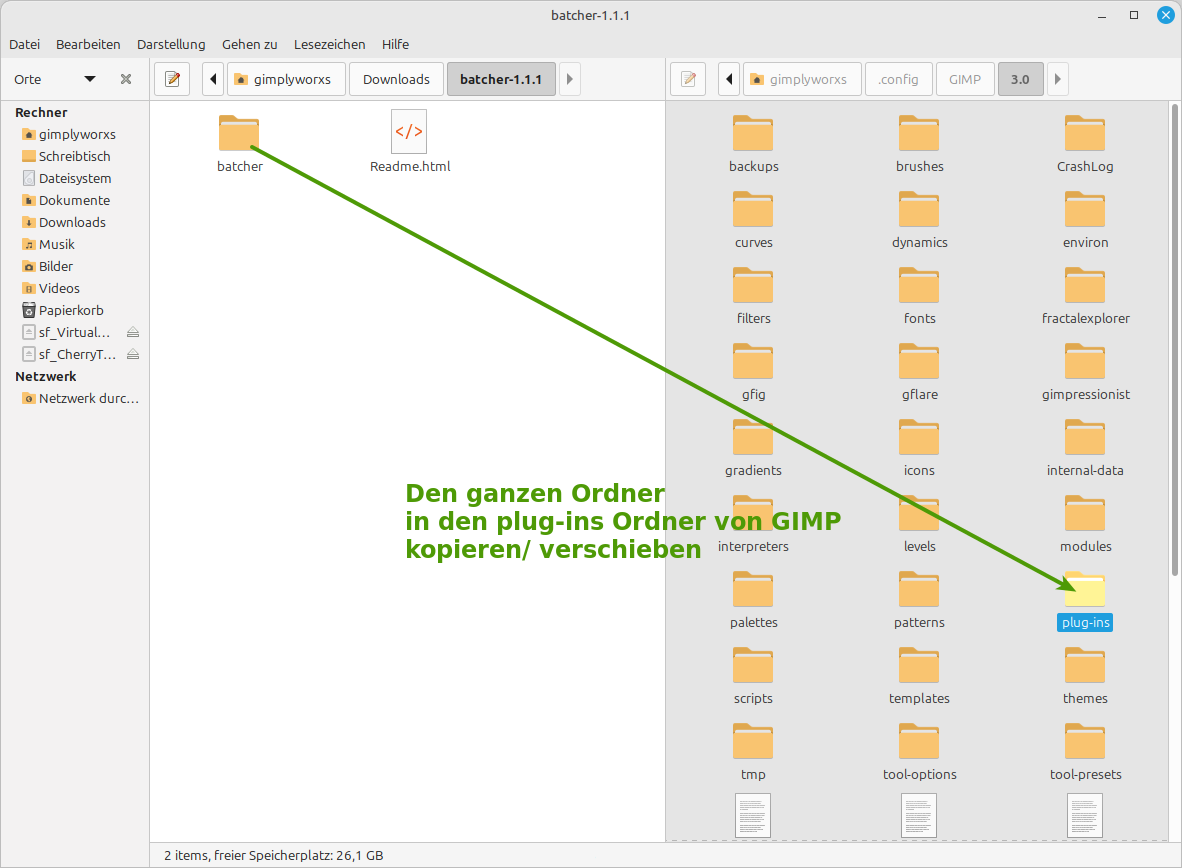The height and width of the screenshot is (868, 1182).
Task: Click the .config path button
Action: (898, 79)
